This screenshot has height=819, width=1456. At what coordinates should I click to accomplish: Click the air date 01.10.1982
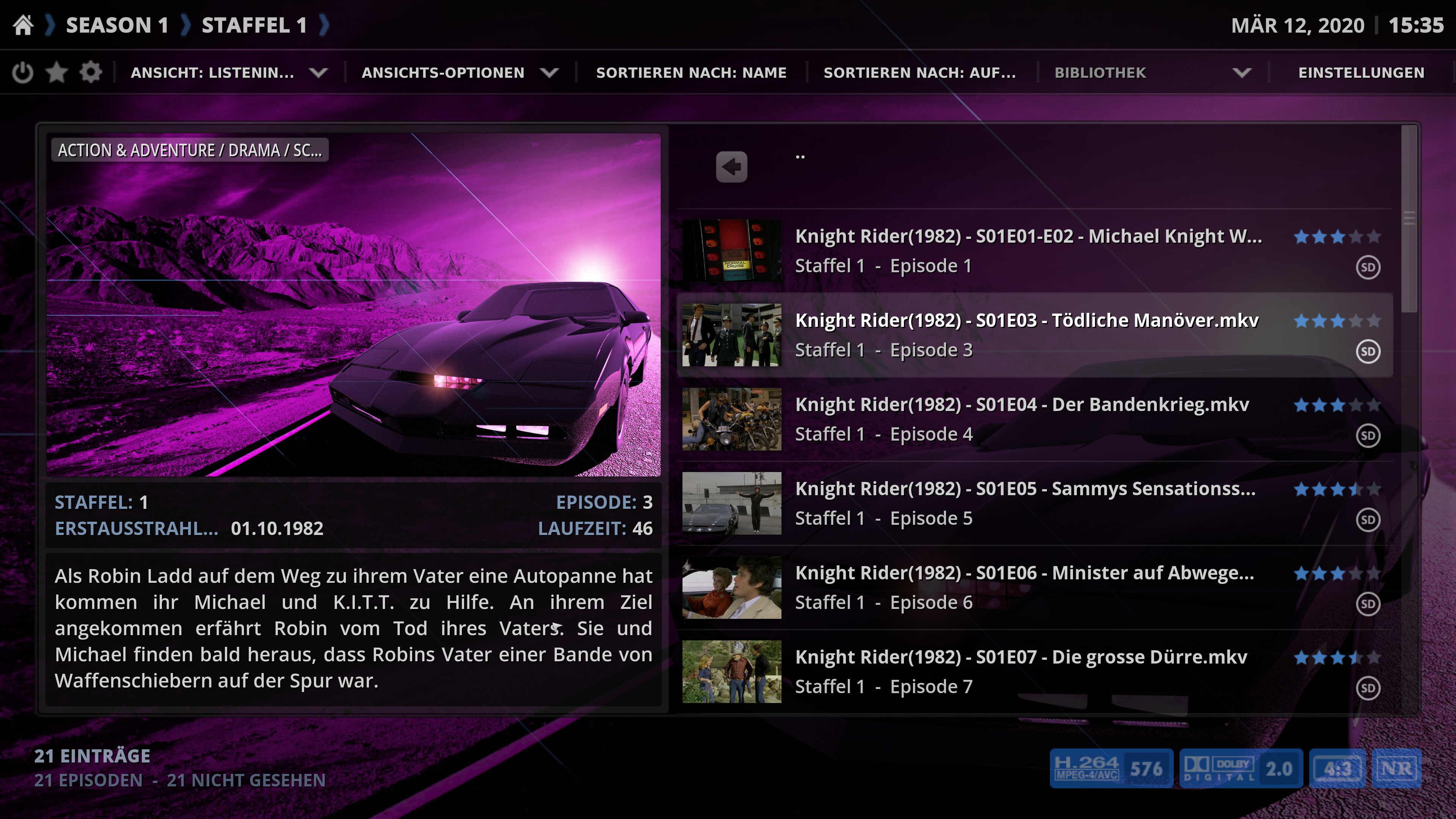point(277,529)
